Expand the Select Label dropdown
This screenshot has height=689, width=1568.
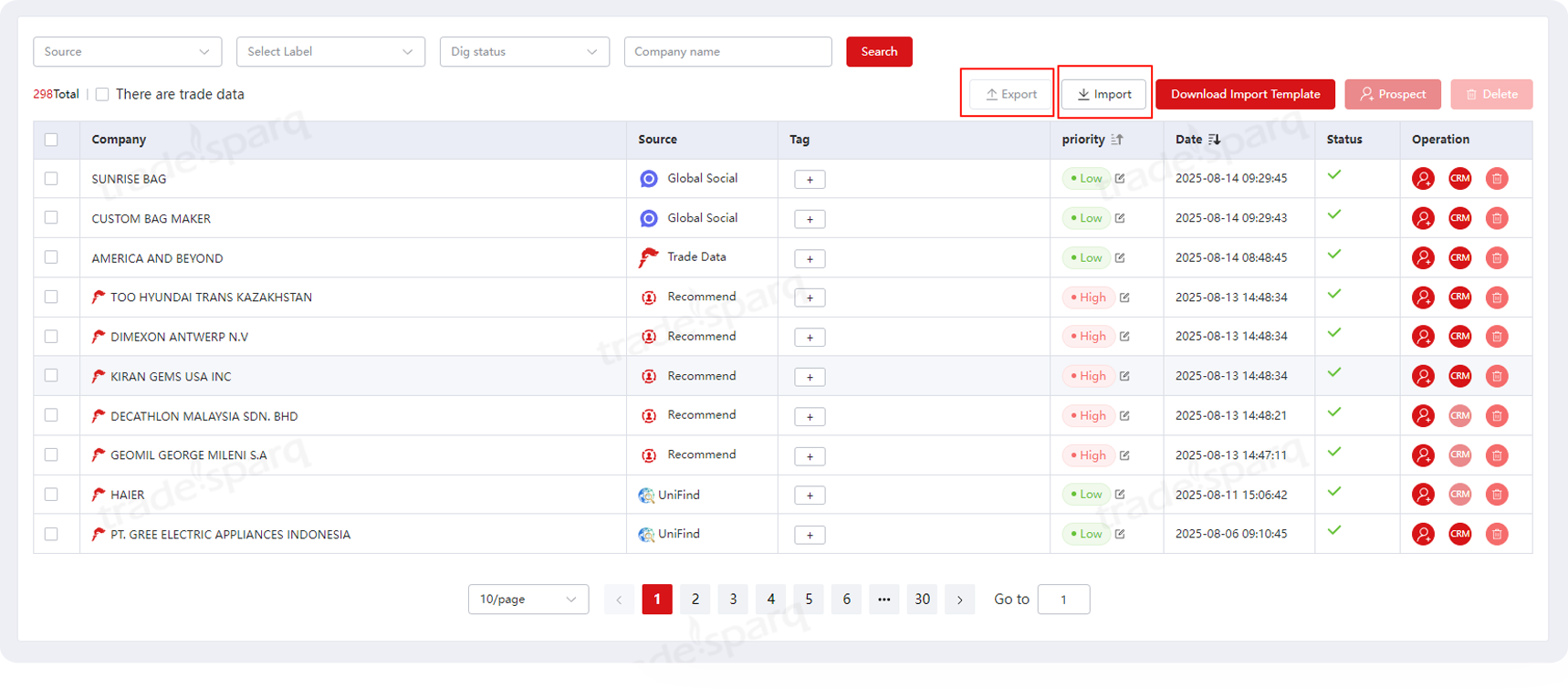click(330, 52)
